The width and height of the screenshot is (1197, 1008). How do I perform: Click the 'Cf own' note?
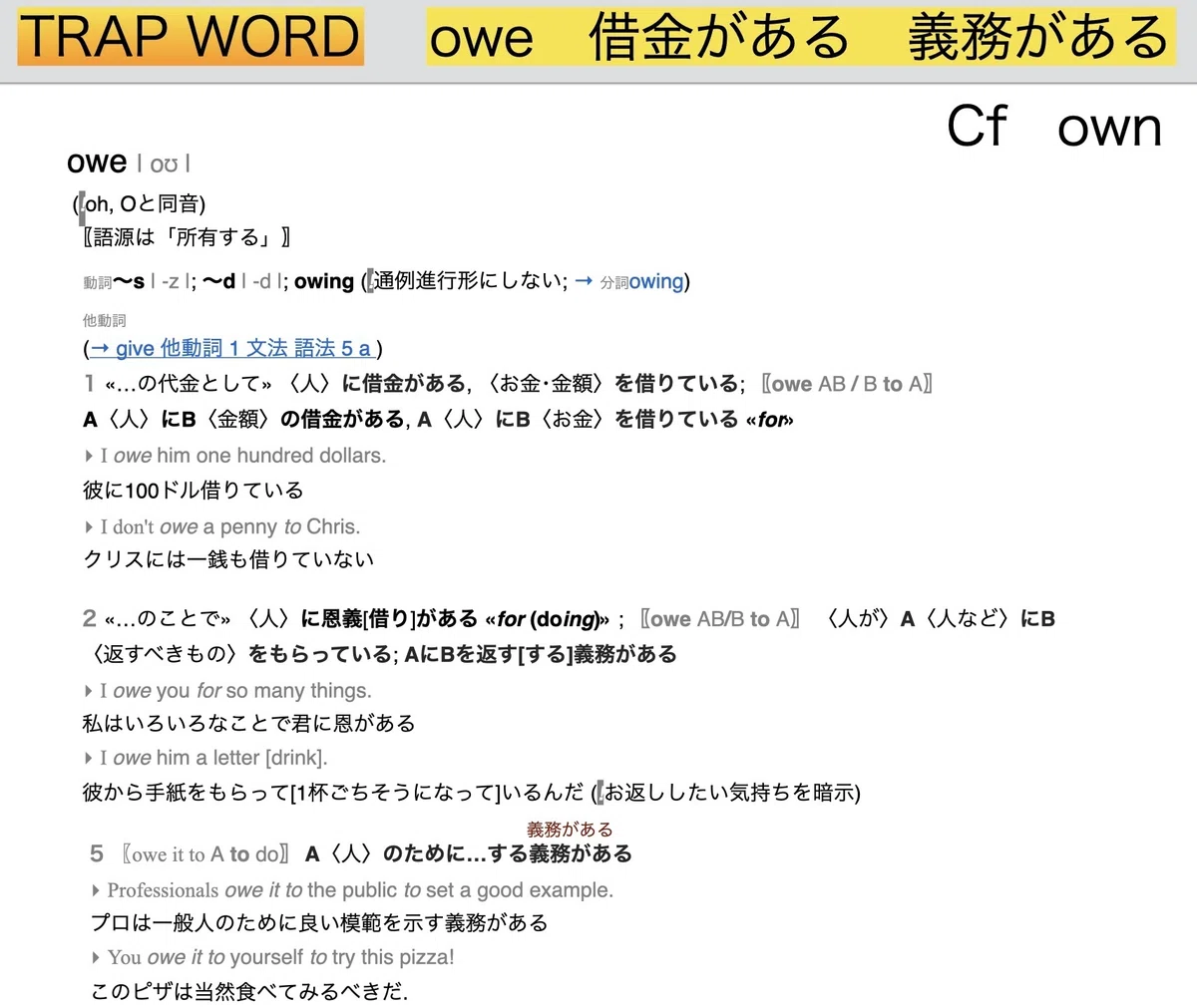point(1054,127)
